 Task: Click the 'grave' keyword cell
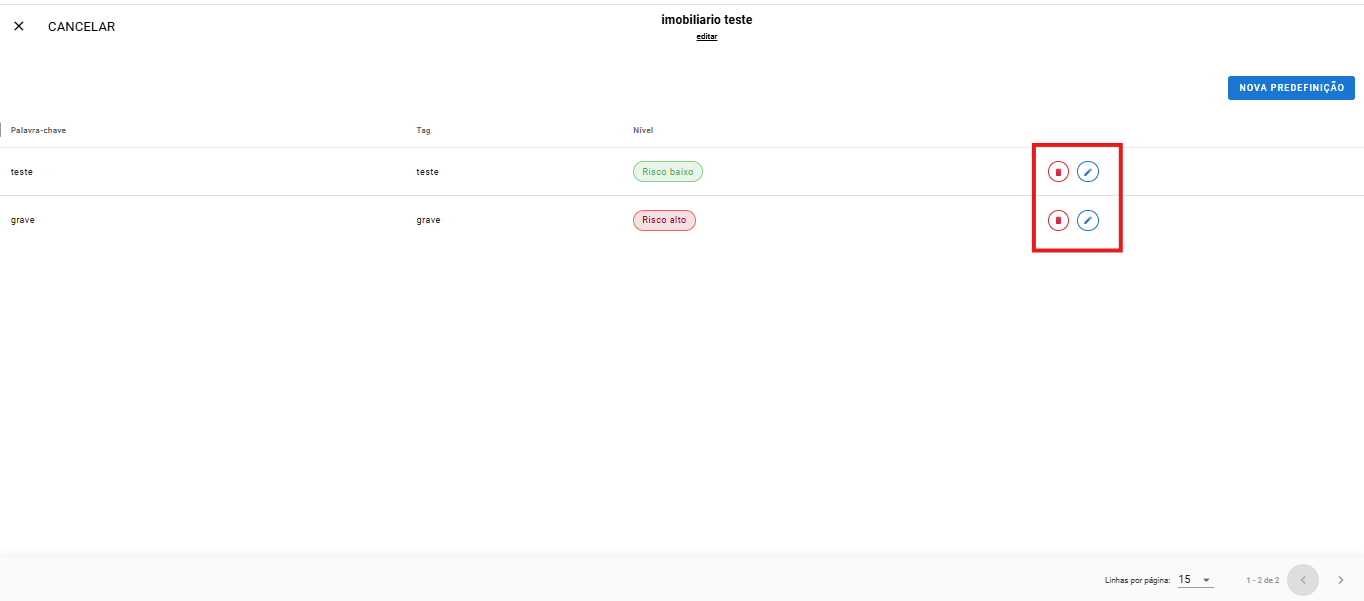click(x=23, y=220)
